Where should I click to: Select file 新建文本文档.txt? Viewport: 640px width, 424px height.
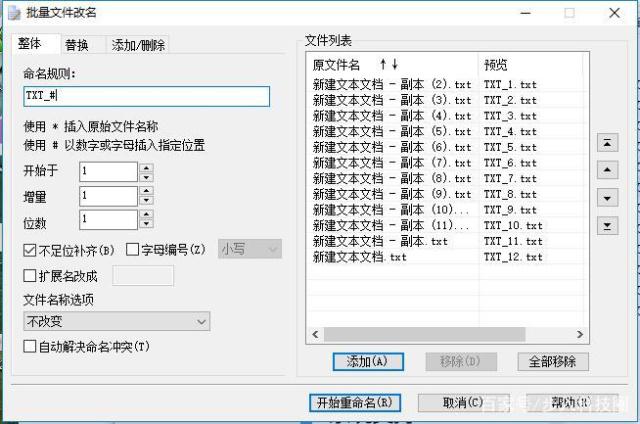coord(360,257)
